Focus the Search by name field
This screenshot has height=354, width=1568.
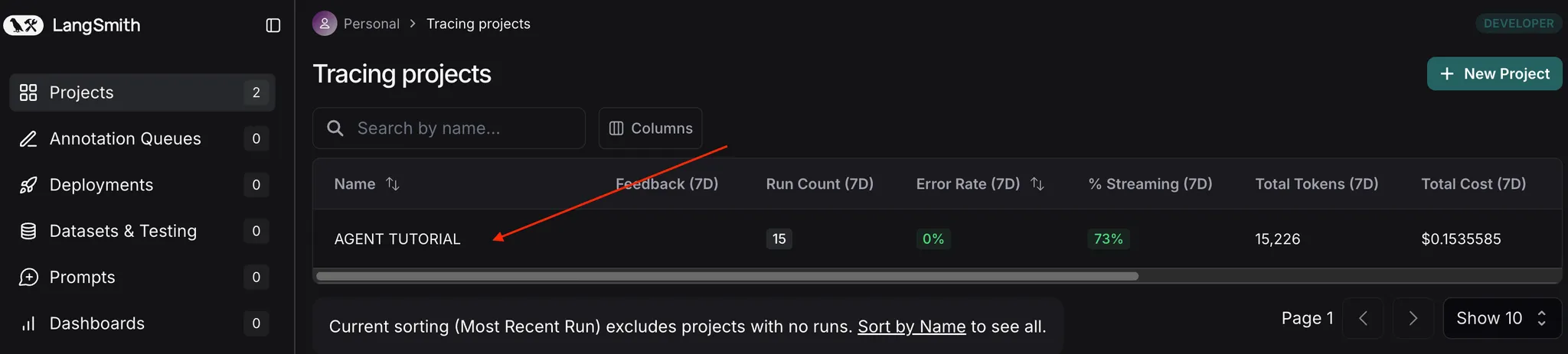pyautogui.click(x=459, y=128)
